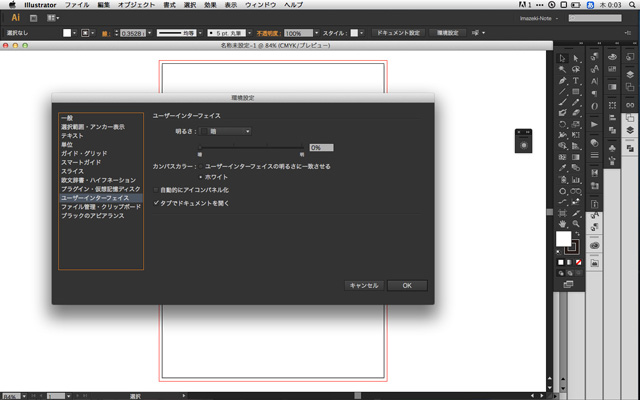
Task: Select the Direct Selection tool
Action: coord(576,58)
